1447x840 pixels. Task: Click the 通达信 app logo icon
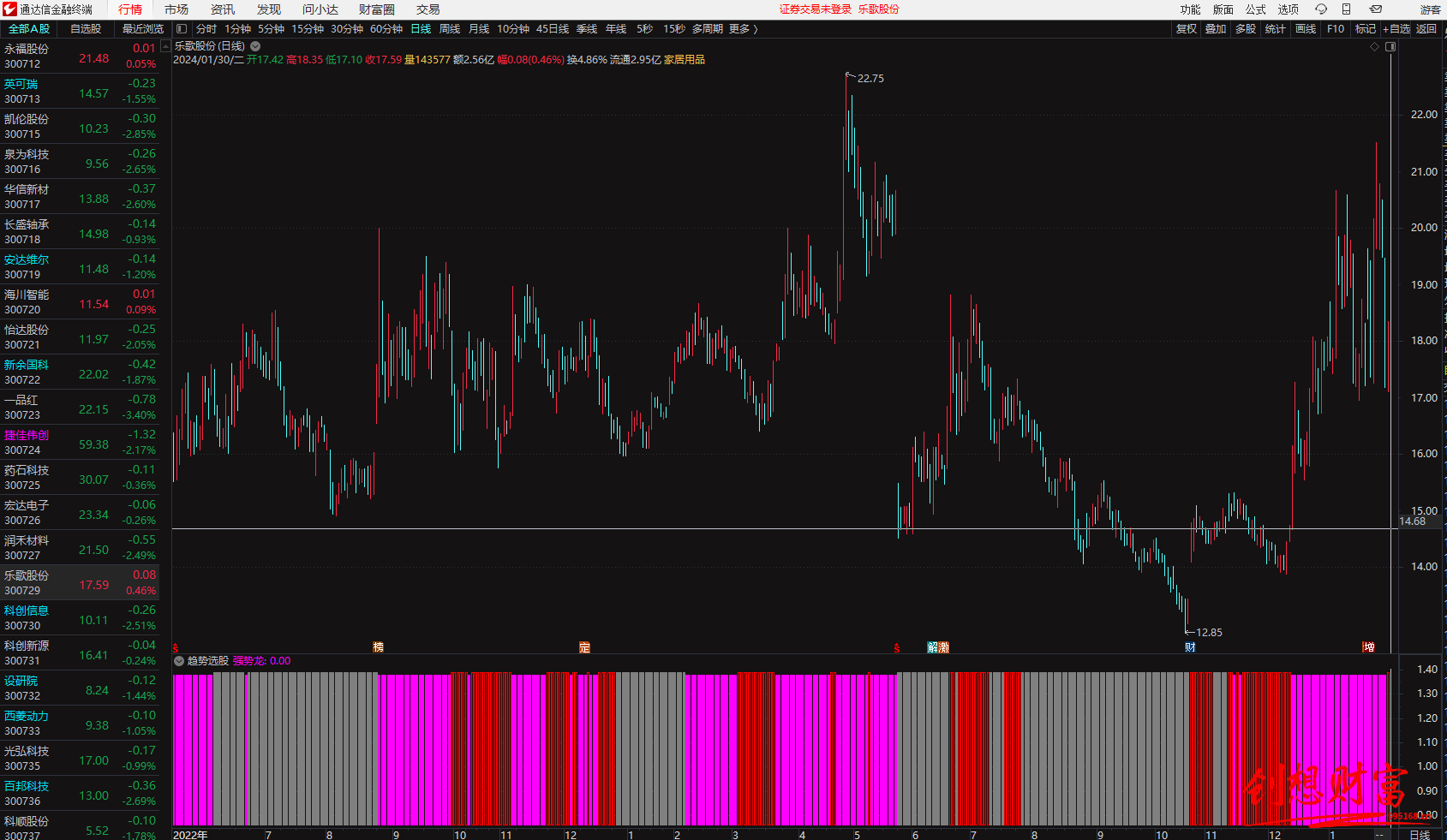9,9
